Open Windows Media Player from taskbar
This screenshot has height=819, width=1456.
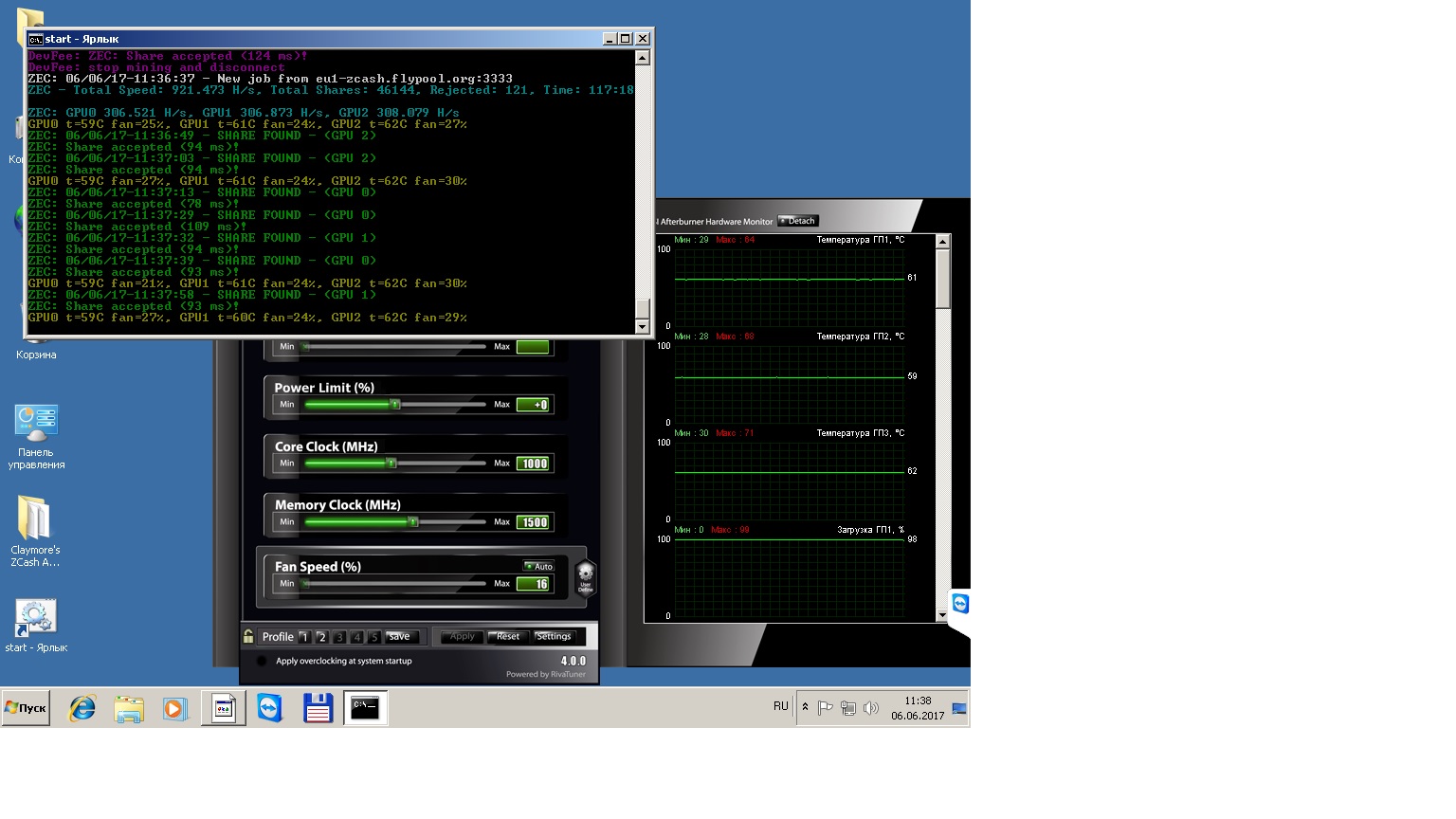coord(175,708)
